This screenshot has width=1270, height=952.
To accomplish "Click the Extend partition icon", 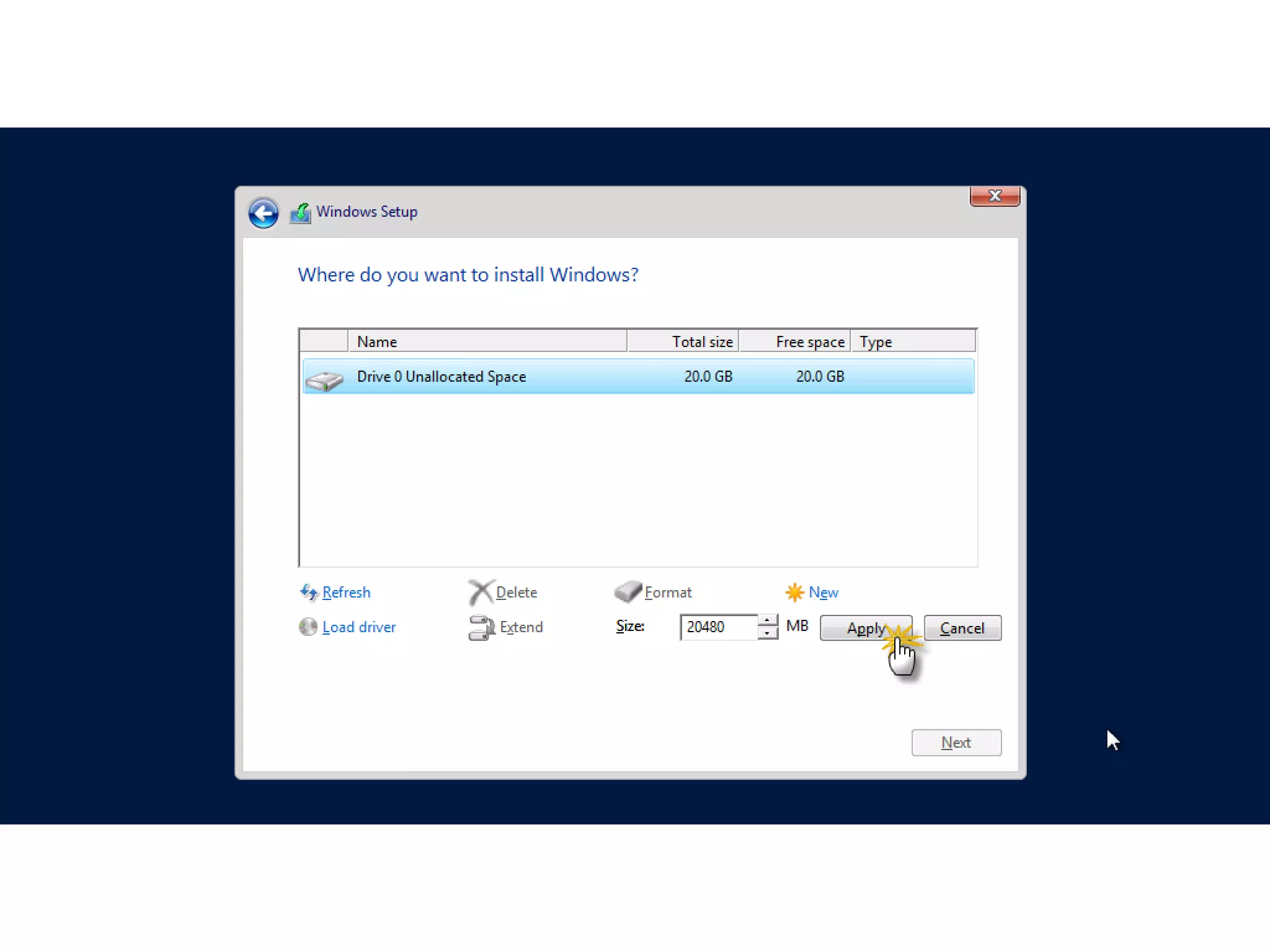I will point(482,627).
